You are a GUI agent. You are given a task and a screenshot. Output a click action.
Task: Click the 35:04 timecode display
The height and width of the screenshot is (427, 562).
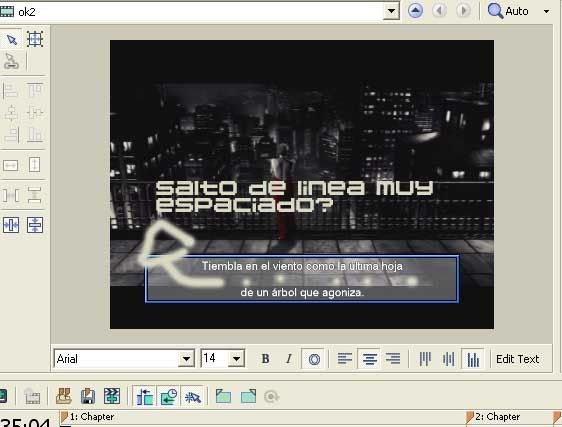click(25, 422)
